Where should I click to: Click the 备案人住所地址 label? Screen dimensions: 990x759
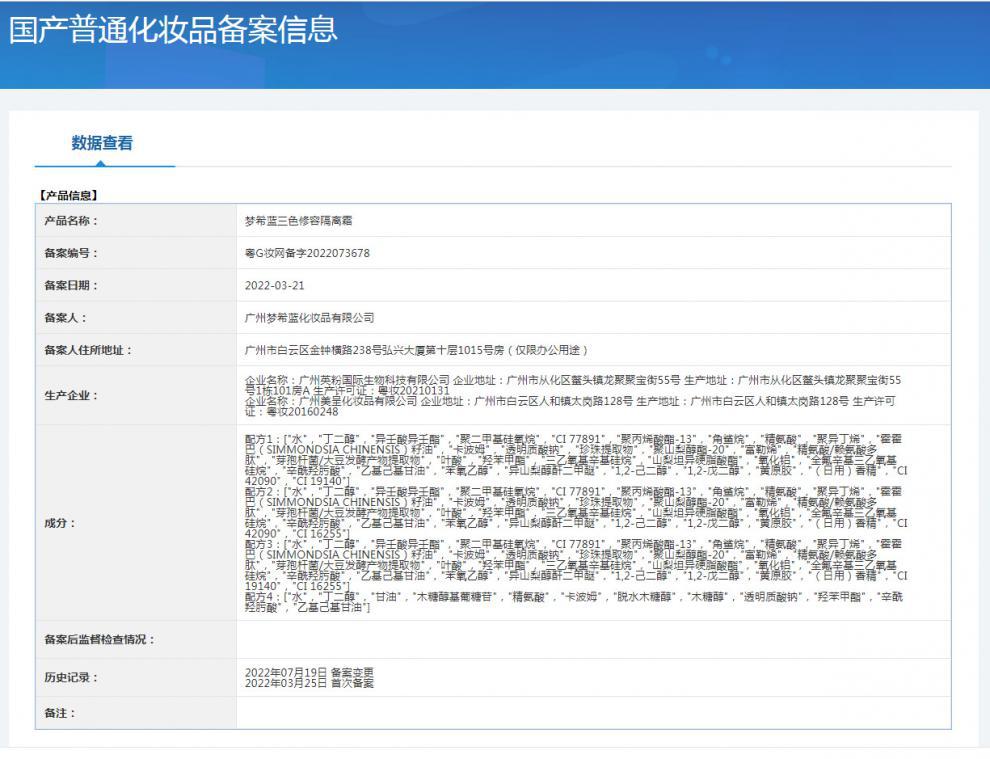point(88,350)
